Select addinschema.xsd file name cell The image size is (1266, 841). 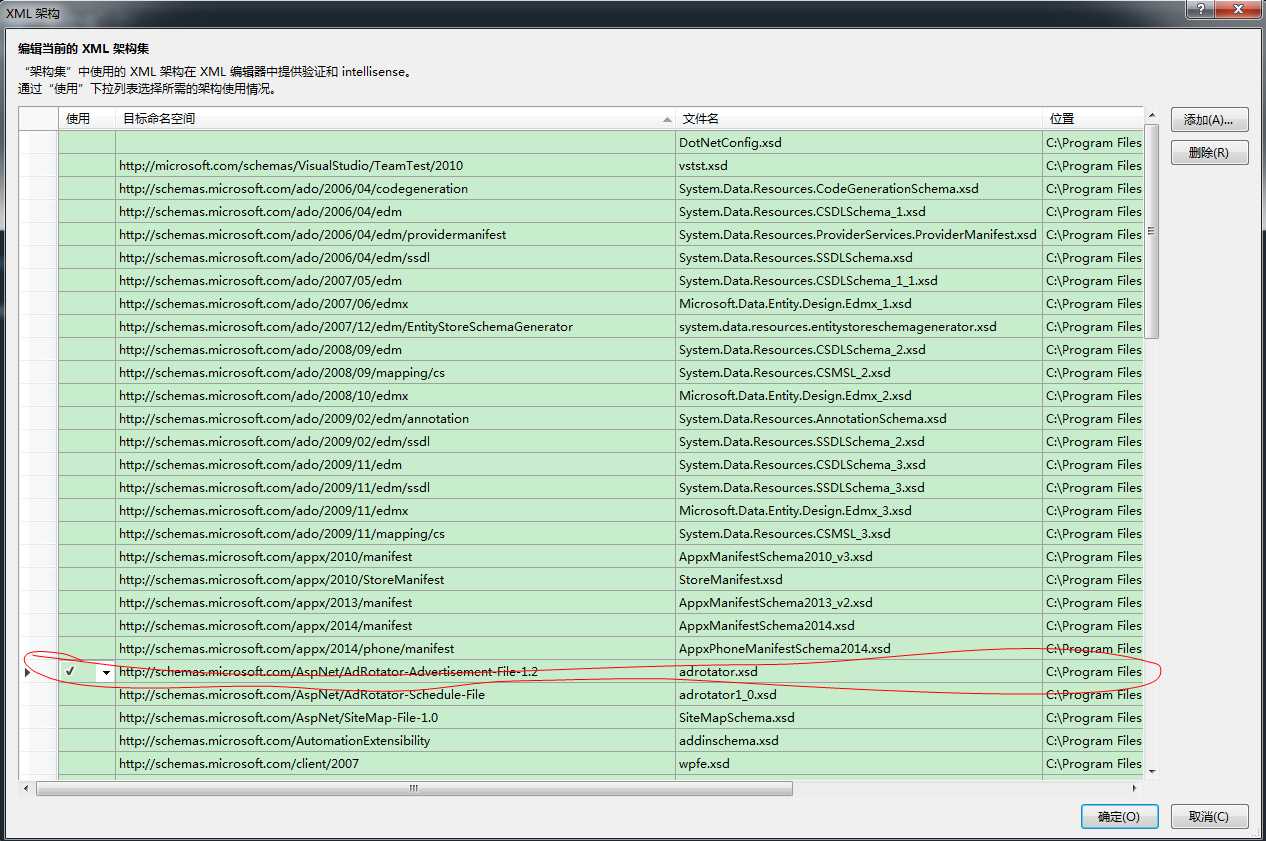859,741
